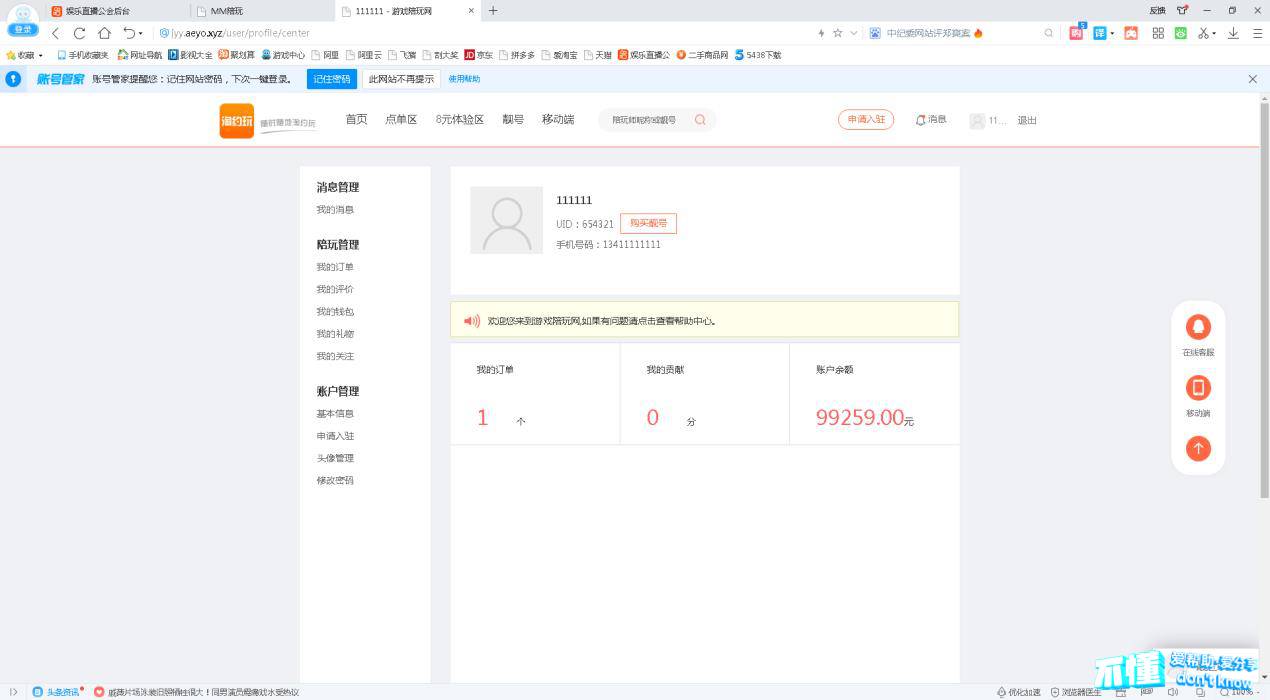Click the user profile avatar placeholder
Screen dimensions: 1270x700
pos(506,220)
